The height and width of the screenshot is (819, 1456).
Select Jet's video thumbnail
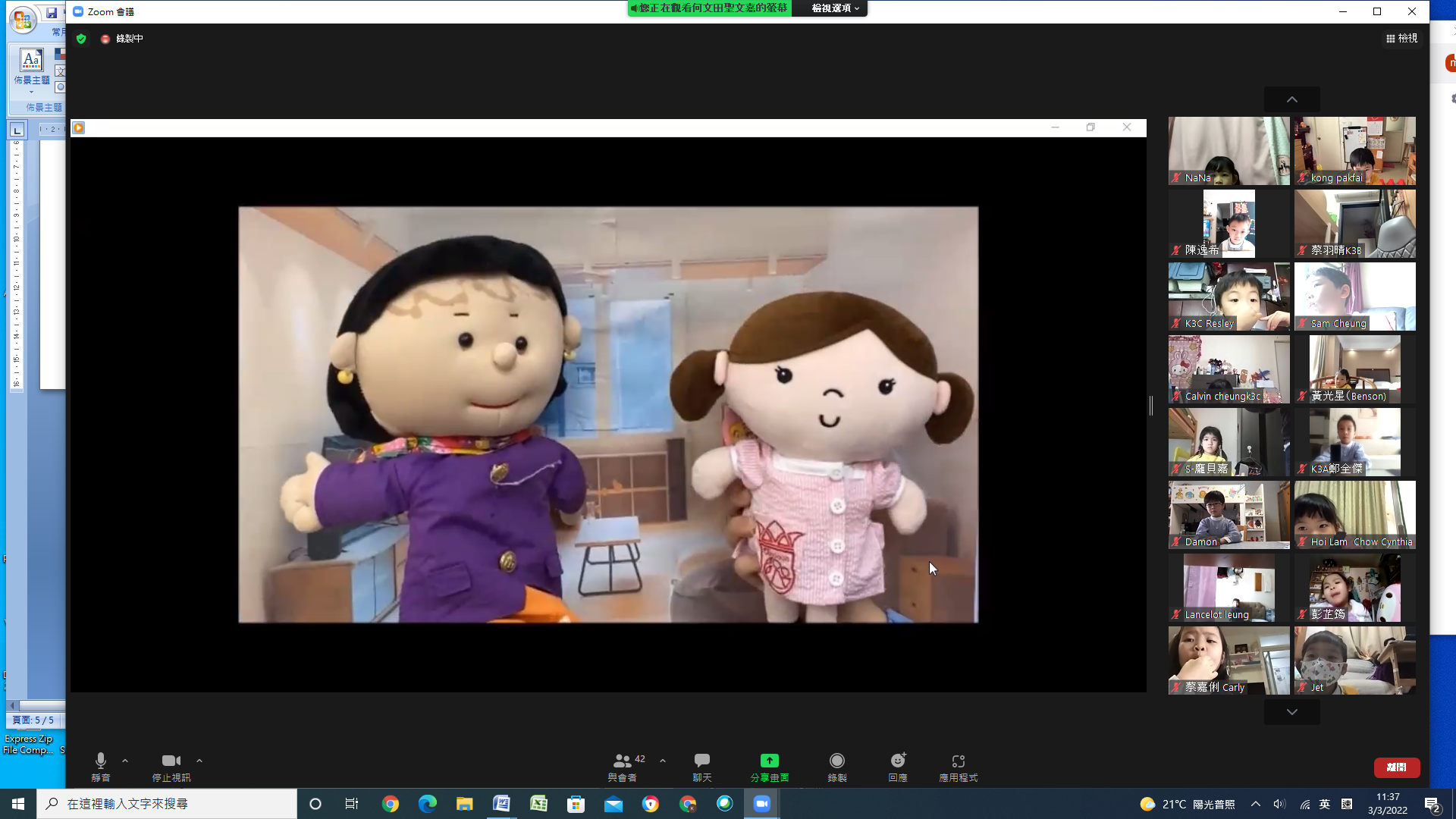click(1354, 660)
